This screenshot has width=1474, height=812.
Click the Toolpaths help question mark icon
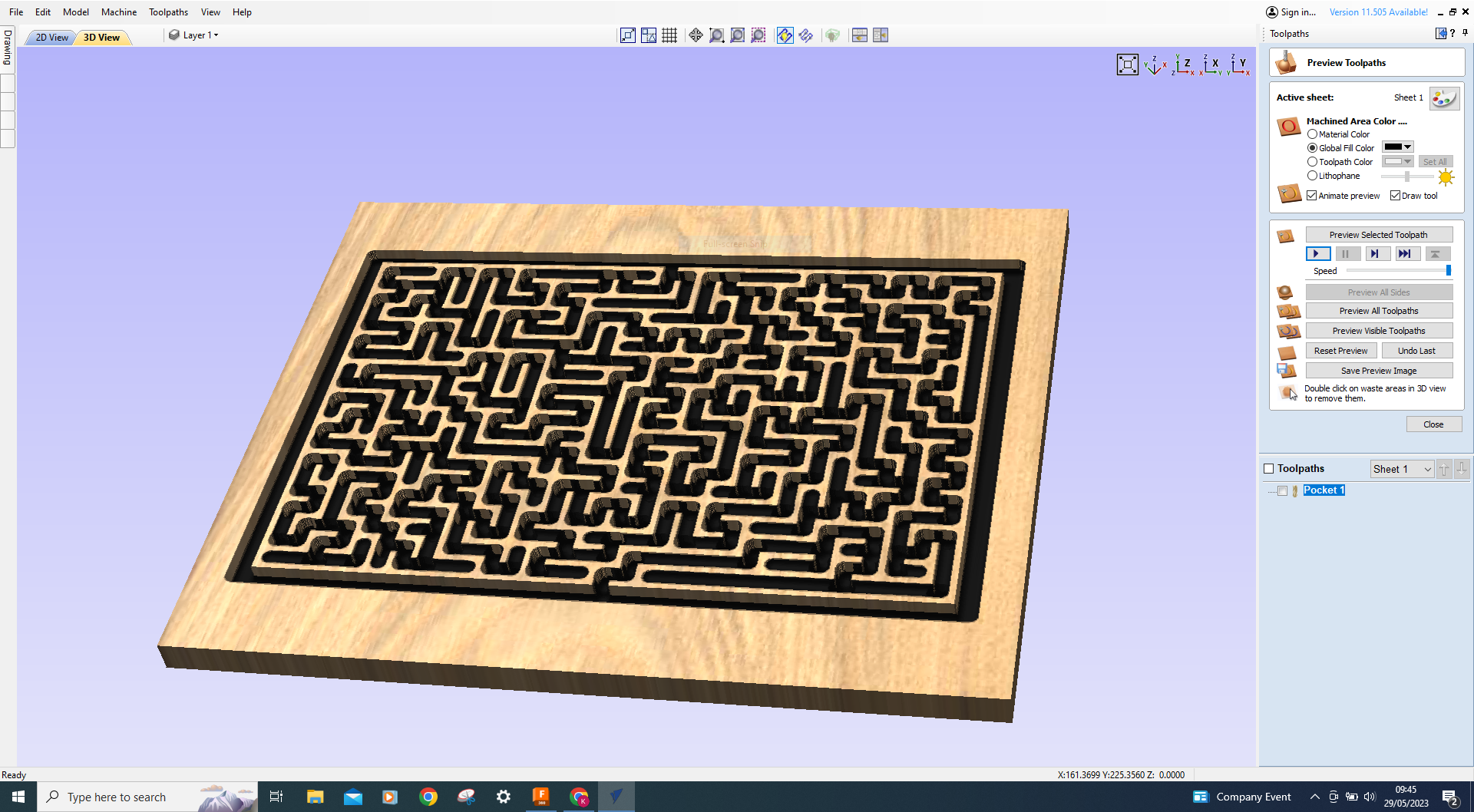(x=1453, y=33)
